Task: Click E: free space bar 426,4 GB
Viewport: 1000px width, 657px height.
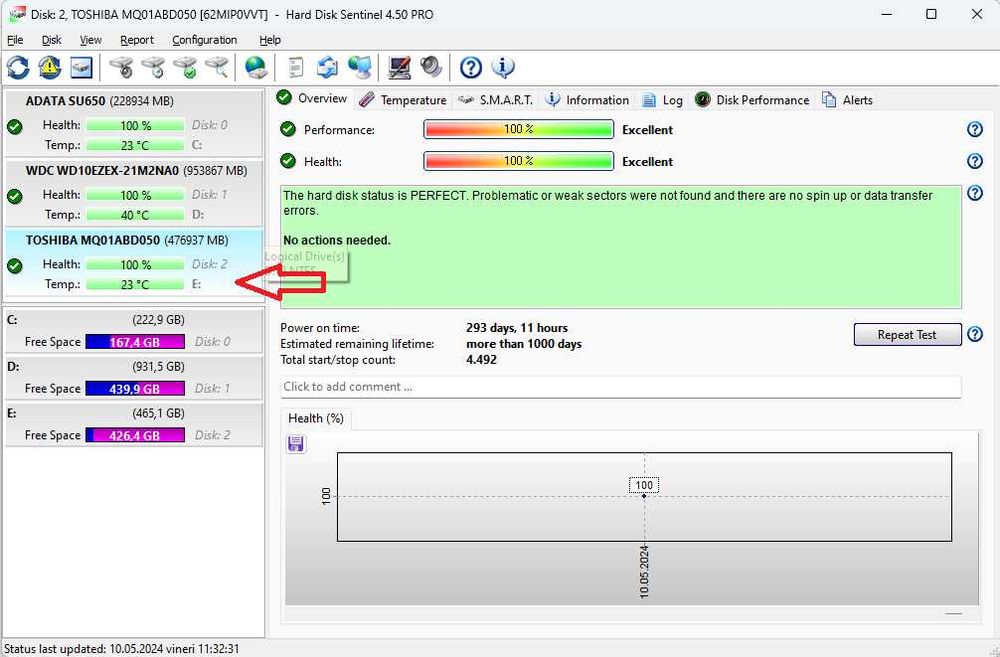Action: (135, 435)
